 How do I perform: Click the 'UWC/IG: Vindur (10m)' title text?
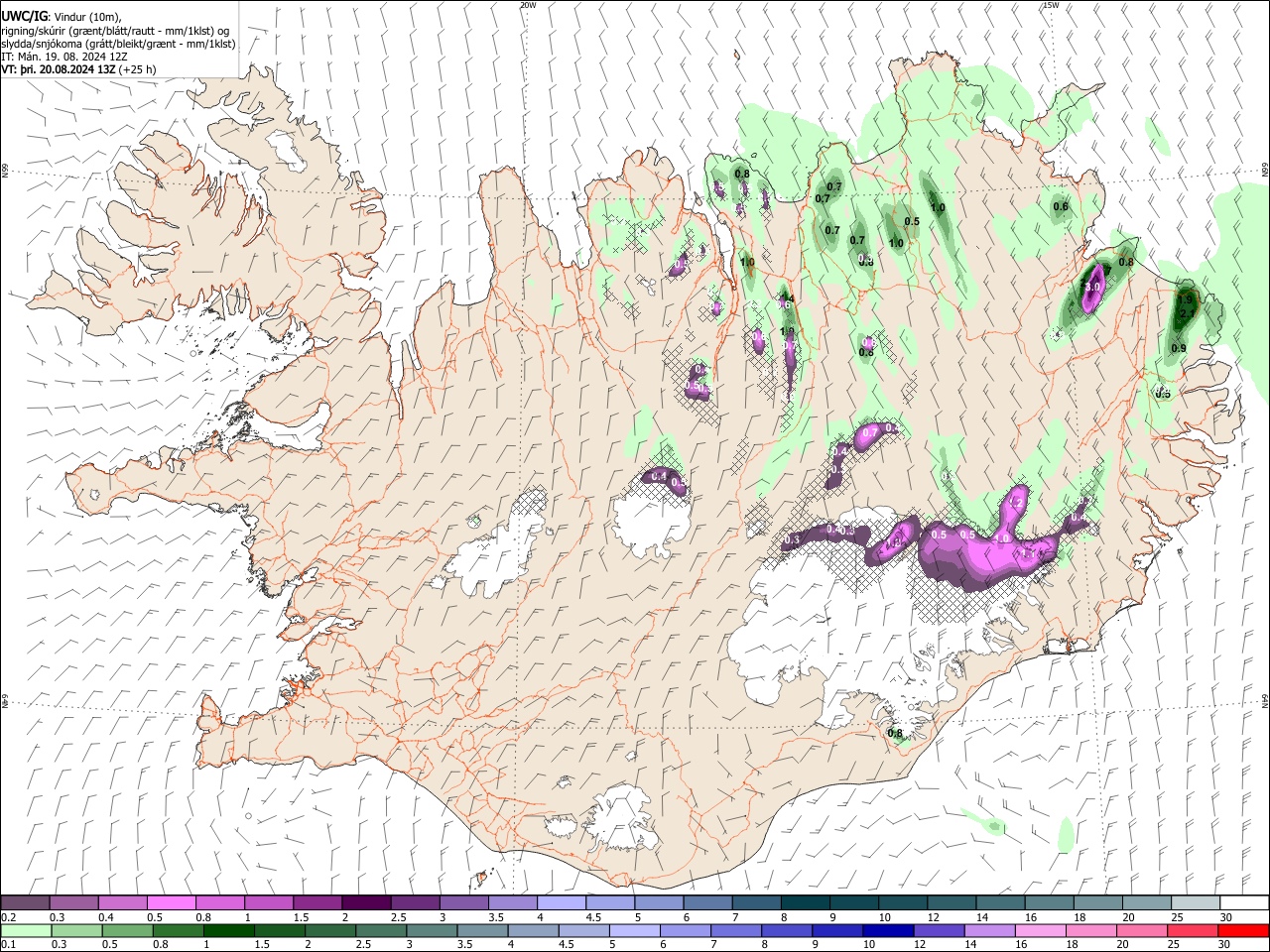click(62, 17)
